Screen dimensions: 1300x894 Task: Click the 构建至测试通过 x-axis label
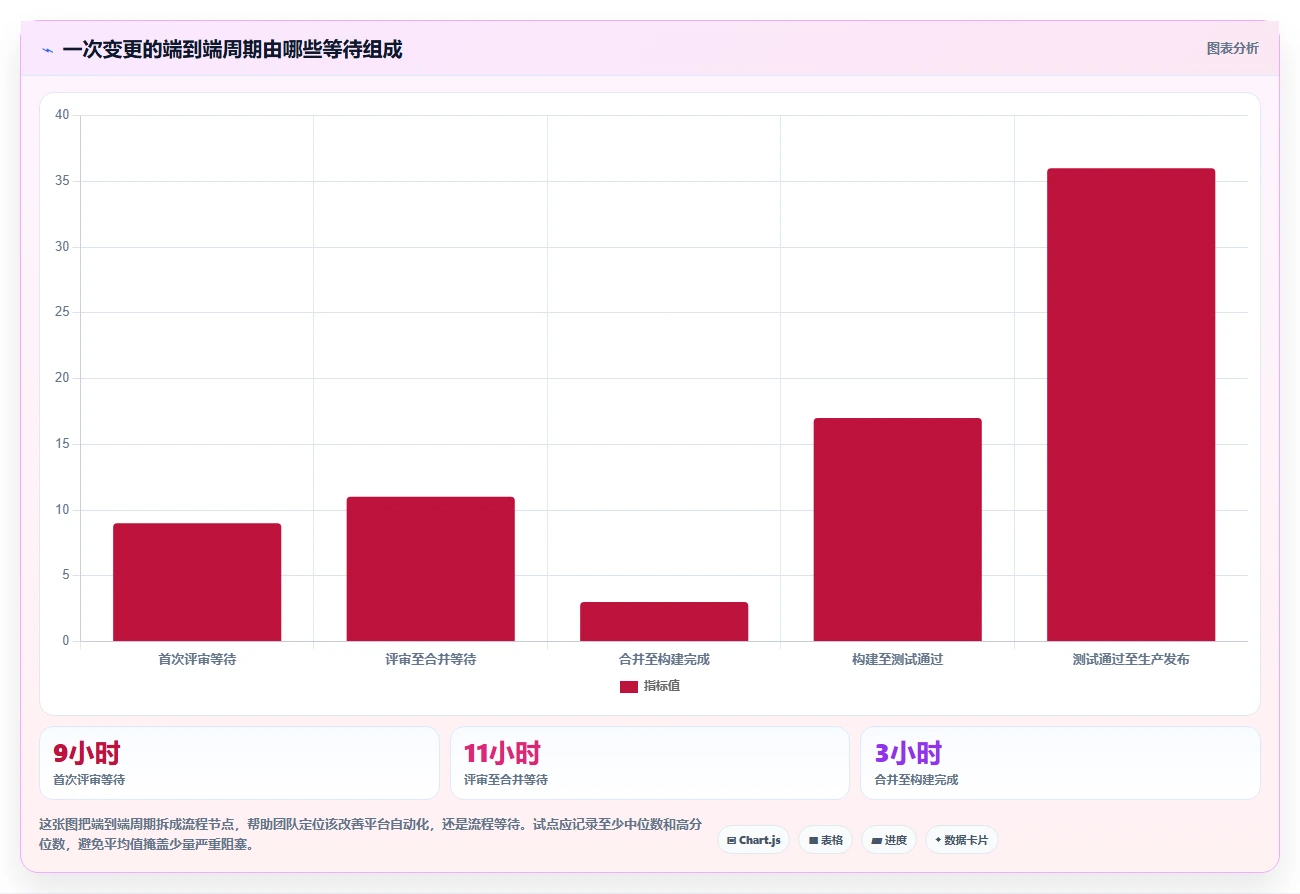[x=897, y=660]
